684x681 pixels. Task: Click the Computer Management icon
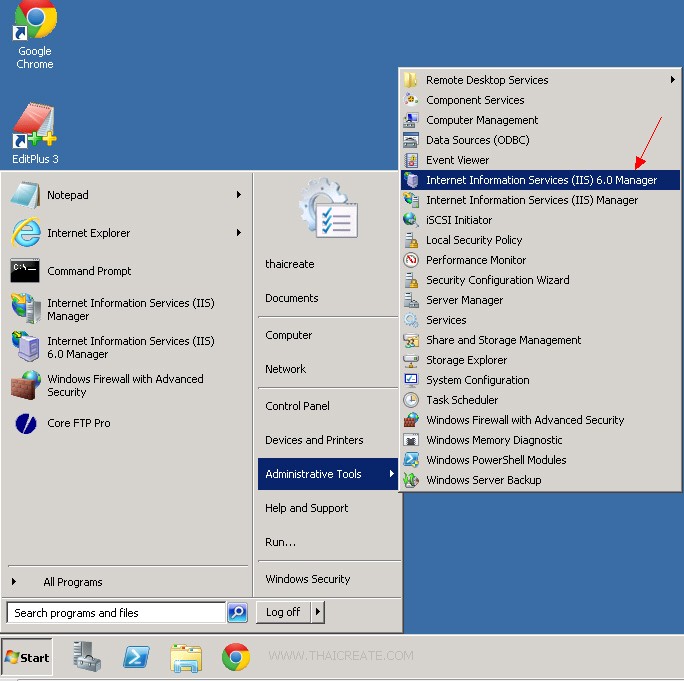coord(411,120)
